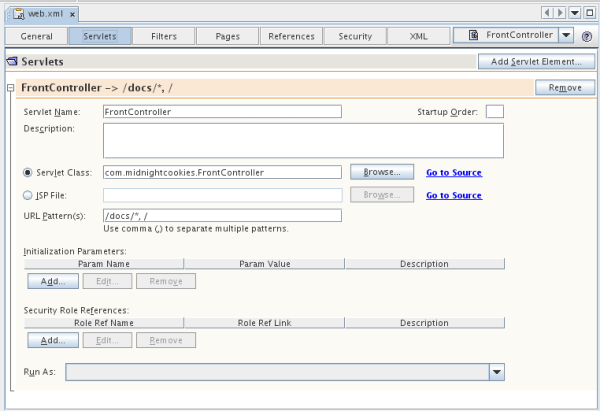Focus the Servlet Class text field
This screenshot has width=600, height=411.
coord(222,172)
